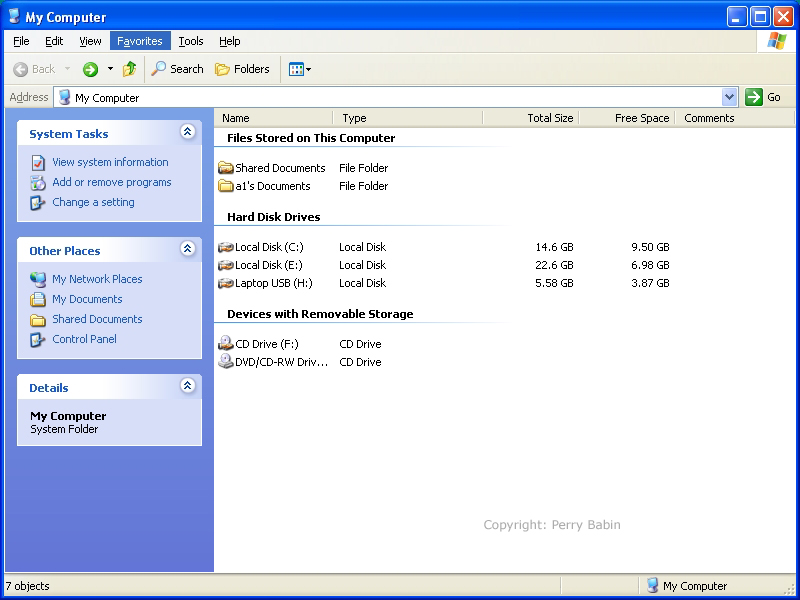Sort by the Type column header

[408, 118]
